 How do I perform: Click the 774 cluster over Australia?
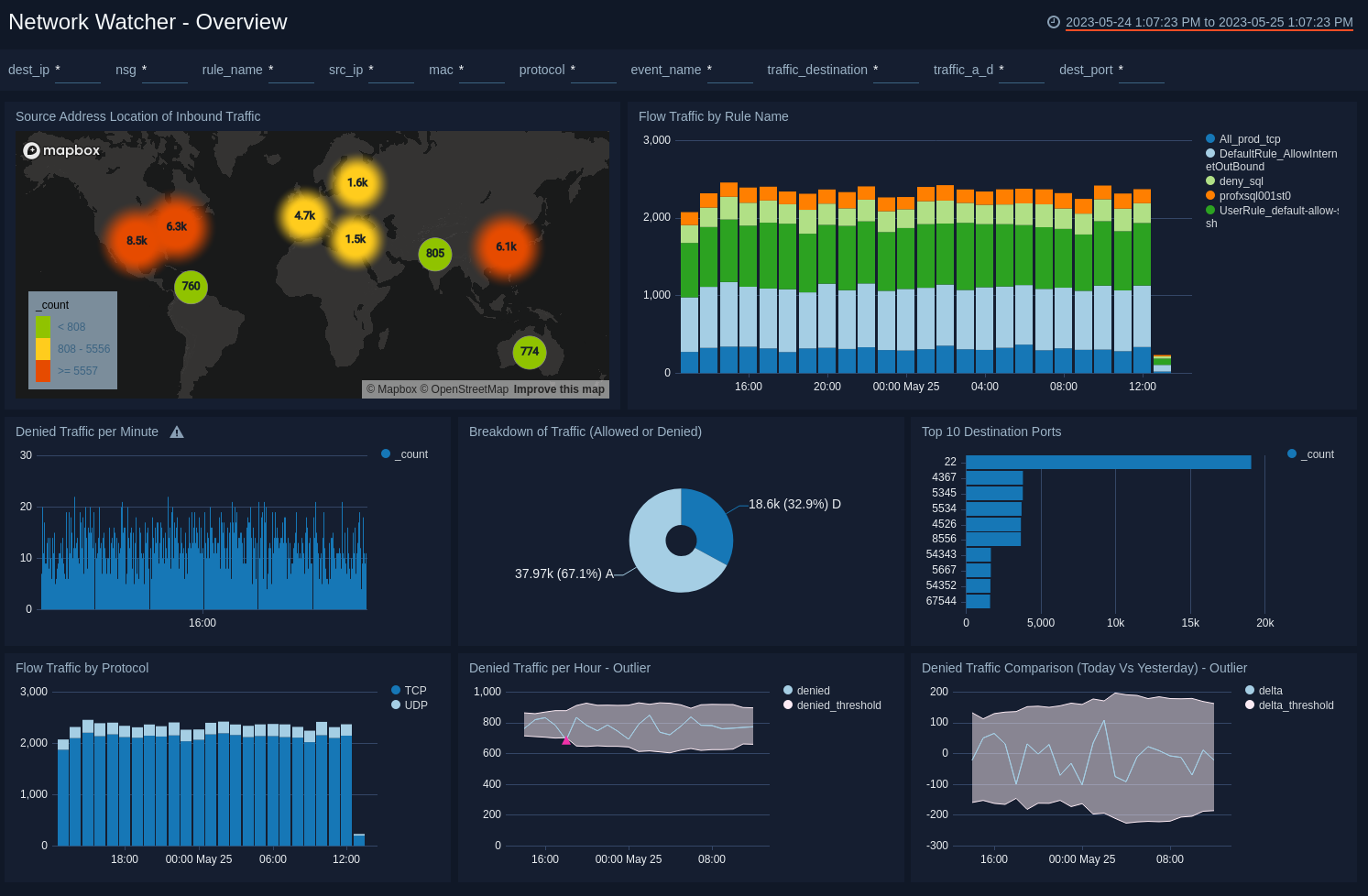click(530, 352)
